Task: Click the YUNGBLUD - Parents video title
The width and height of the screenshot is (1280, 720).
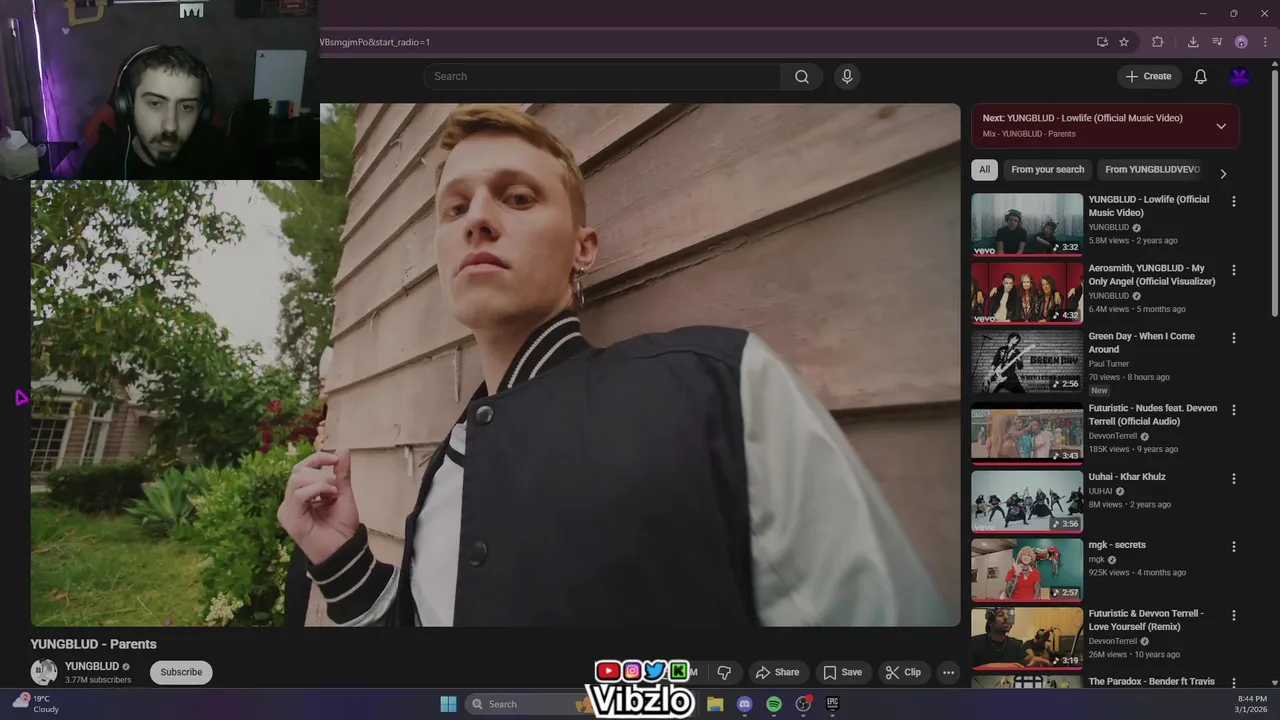Action: (94, 644)
